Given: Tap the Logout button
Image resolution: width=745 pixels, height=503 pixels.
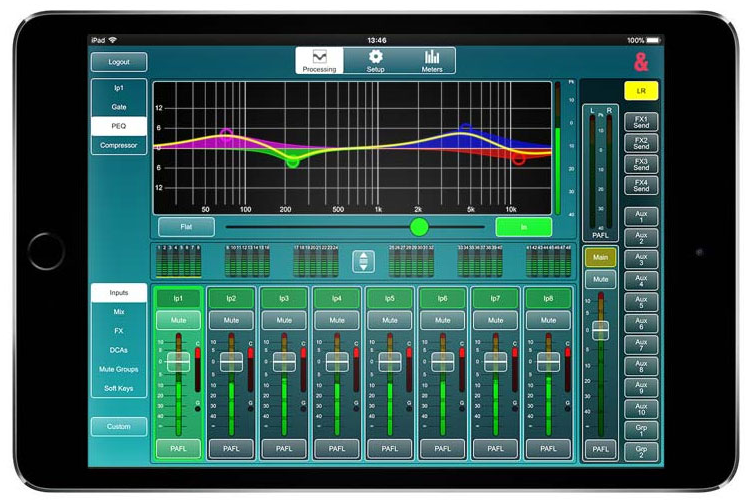Looking at the screenshot, I should coord(119,62).
